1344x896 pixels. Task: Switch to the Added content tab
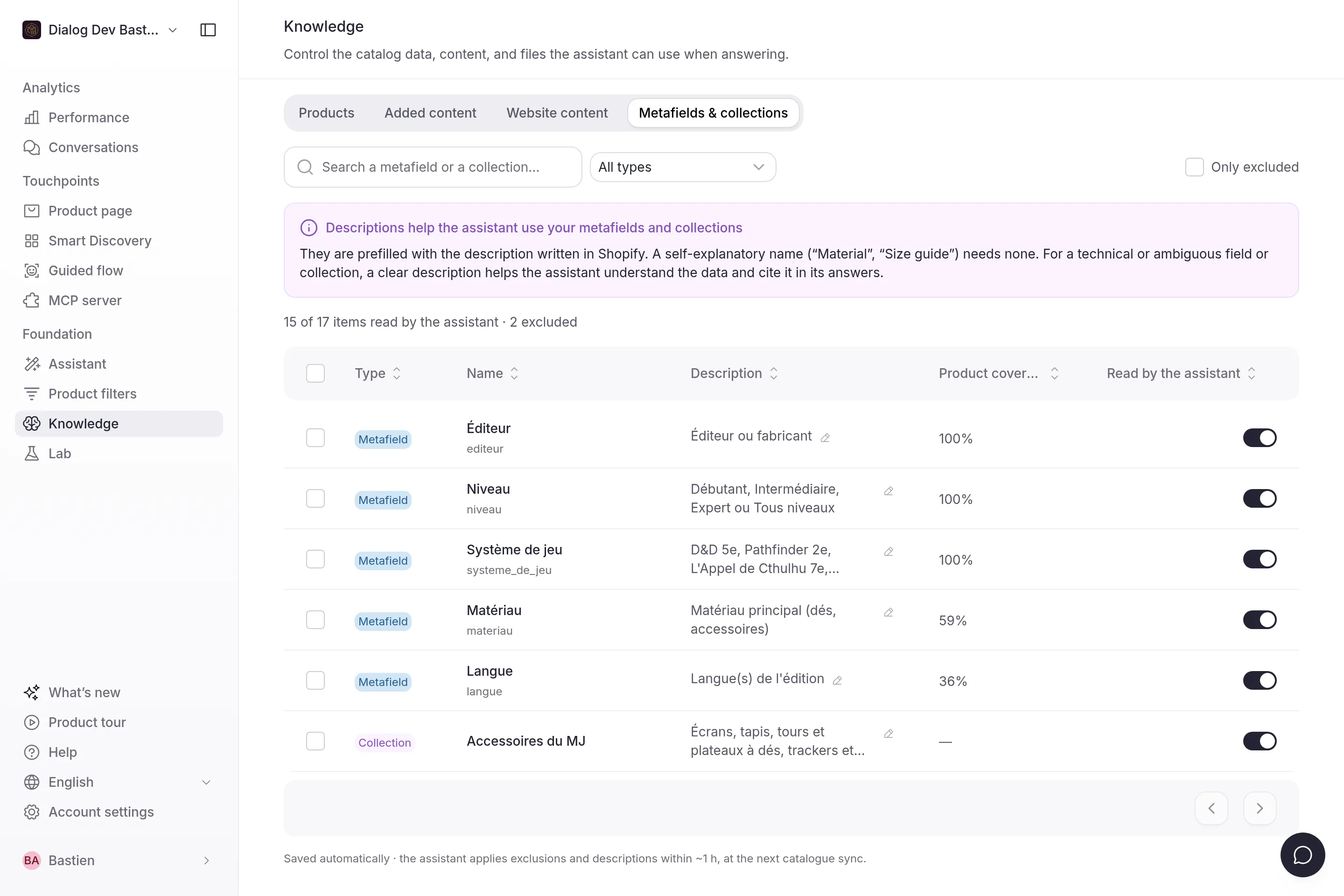430,112
